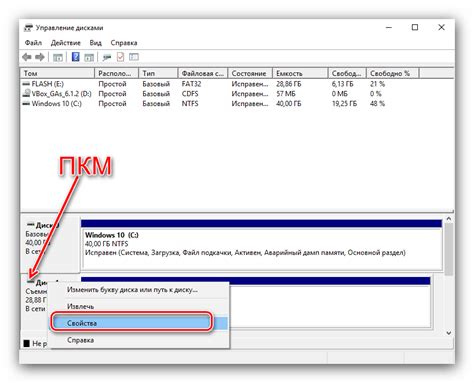The height and width of the screenshot is (383, 474).
Task: Sort by the Свободно % column header
Action: point(393,73)
